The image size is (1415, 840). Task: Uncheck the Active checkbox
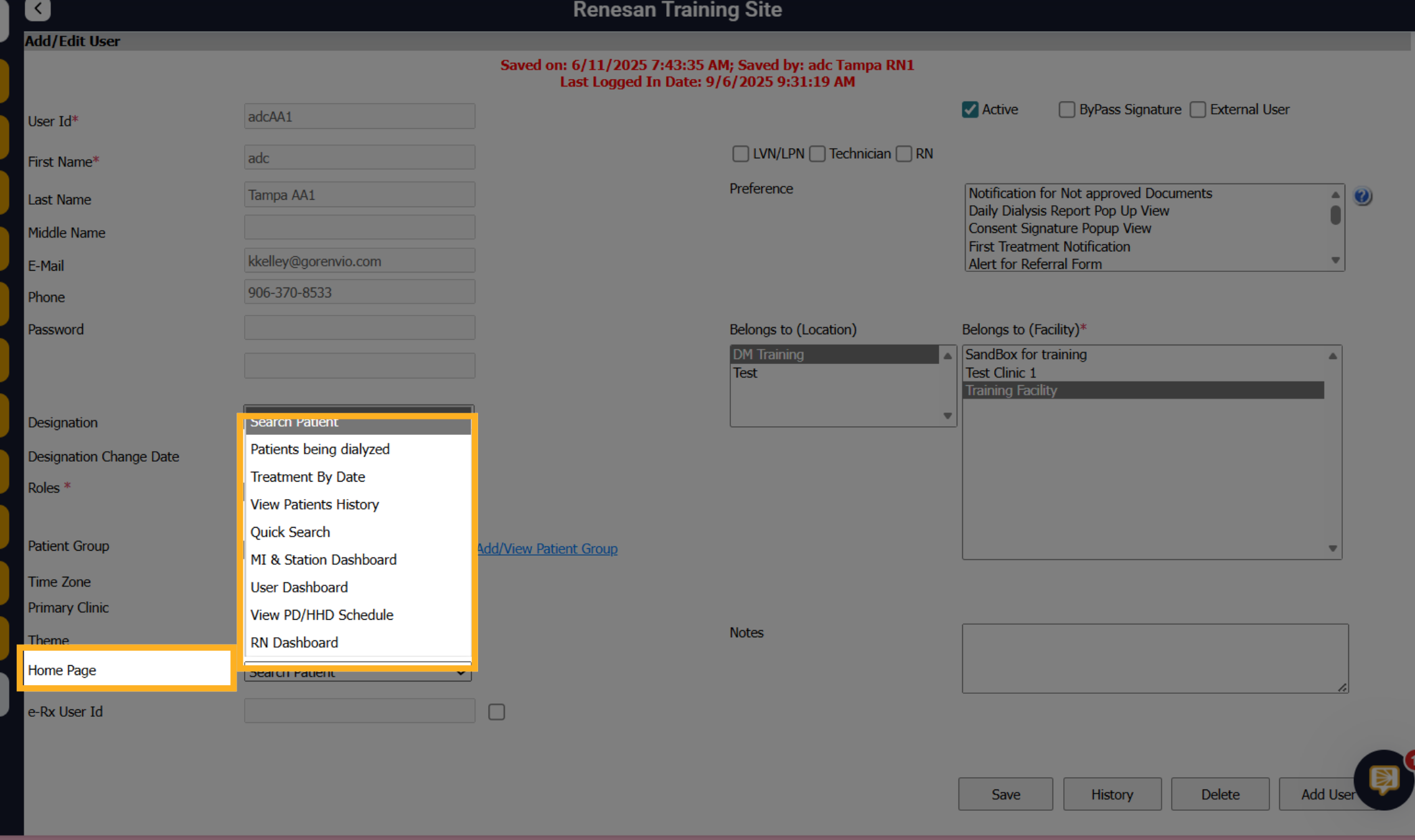(x=970, y=110)
